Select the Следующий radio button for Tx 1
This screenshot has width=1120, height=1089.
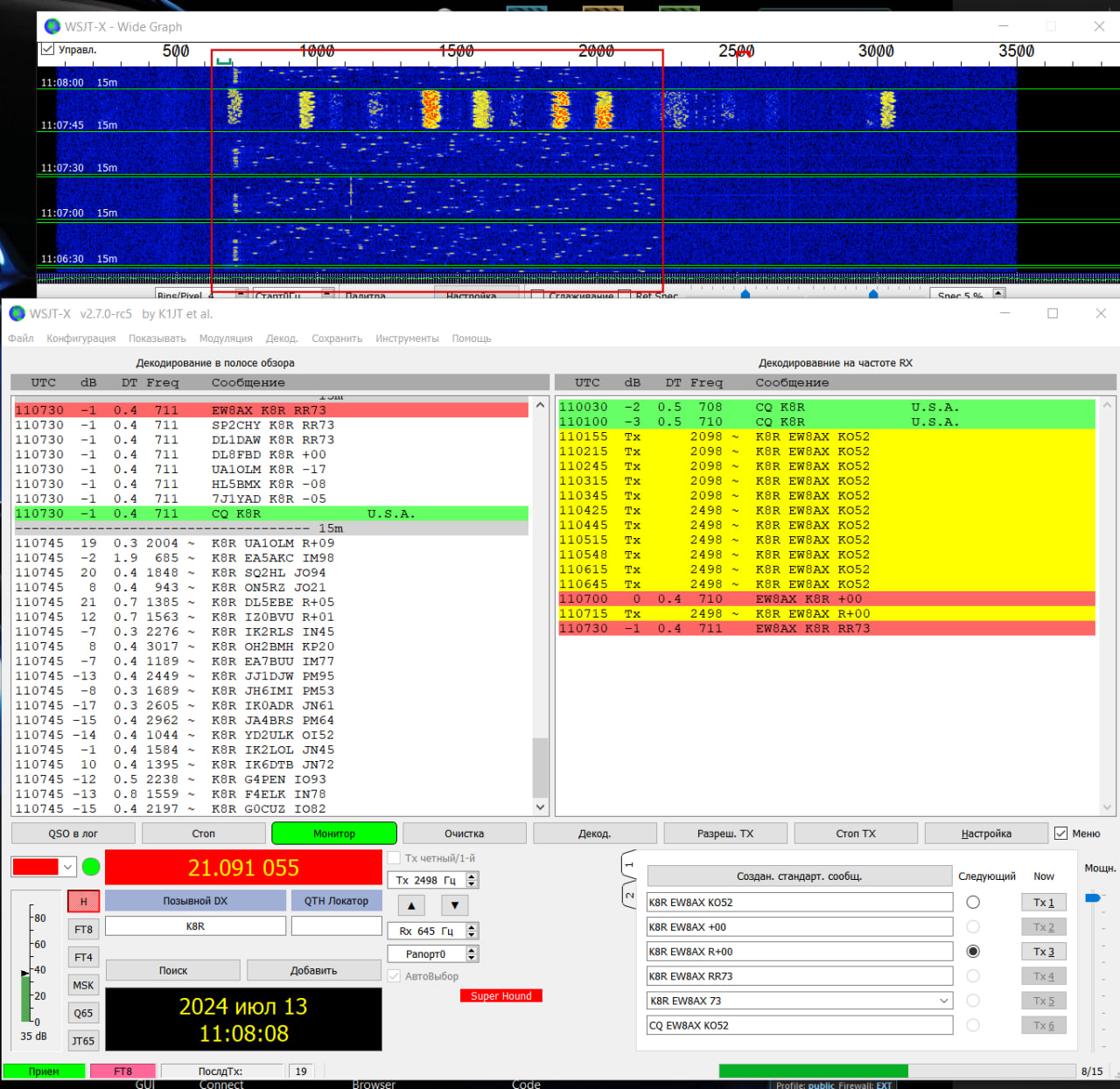click(973, 902)
